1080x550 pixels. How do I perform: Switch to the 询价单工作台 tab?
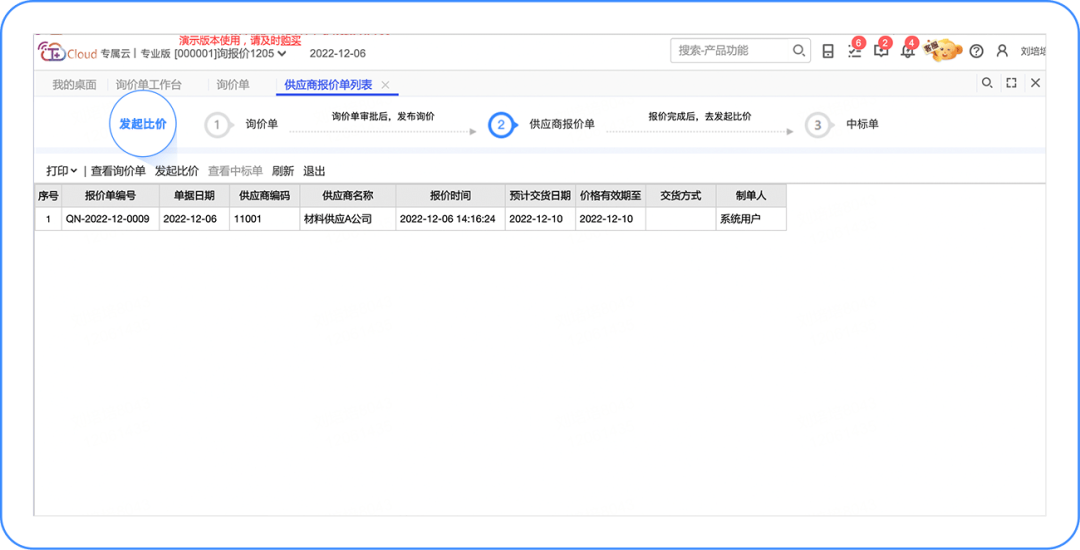(x=148, y=85)
